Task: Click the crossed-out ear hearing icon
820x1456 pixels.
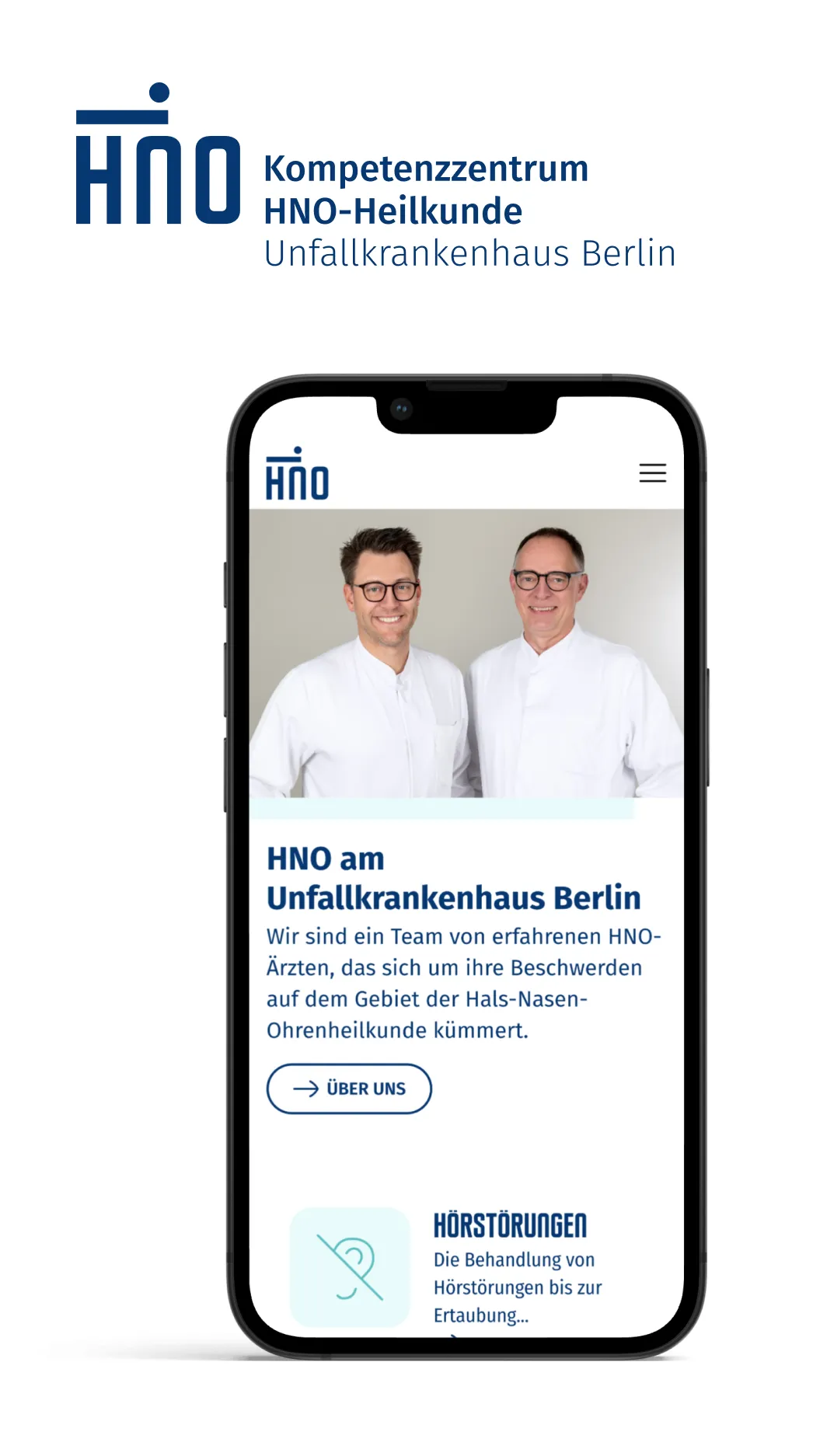Action: [x=350, y=1266]
